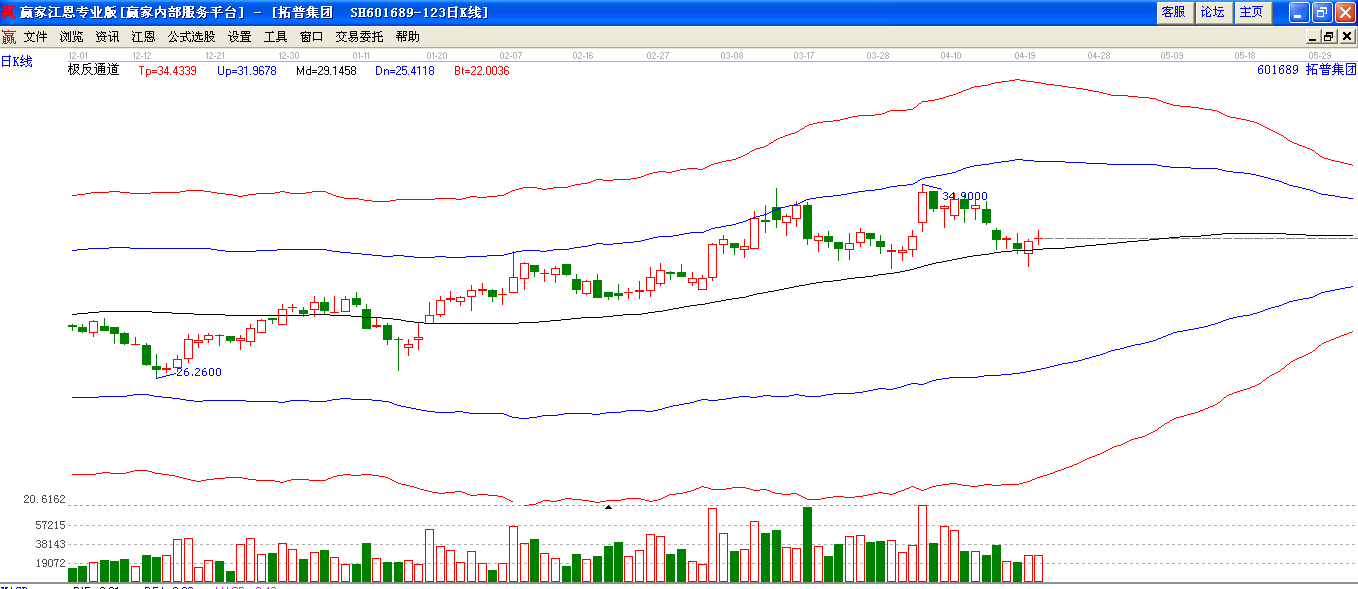Image resolution: width=1358 pixels, height=589 pixels.
Task: Click the 05-29 date on time axis
Action: (x=1320, y=56)
